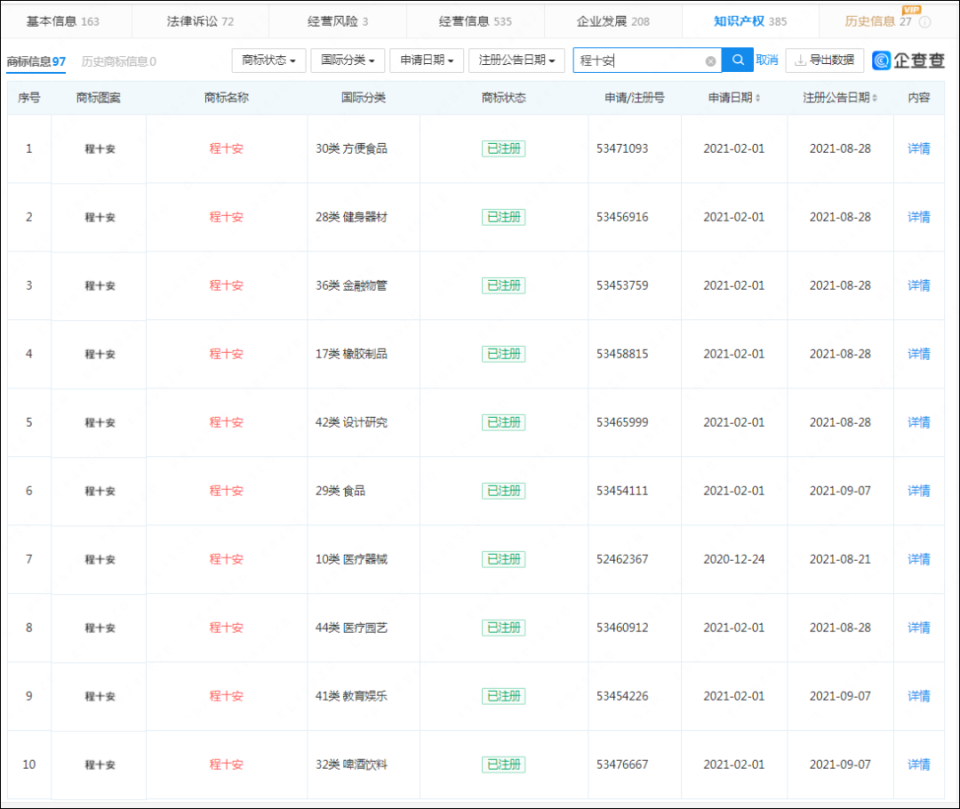
Task: Expand the 国际分类 dropdown filter
Action: coord(347,61)
